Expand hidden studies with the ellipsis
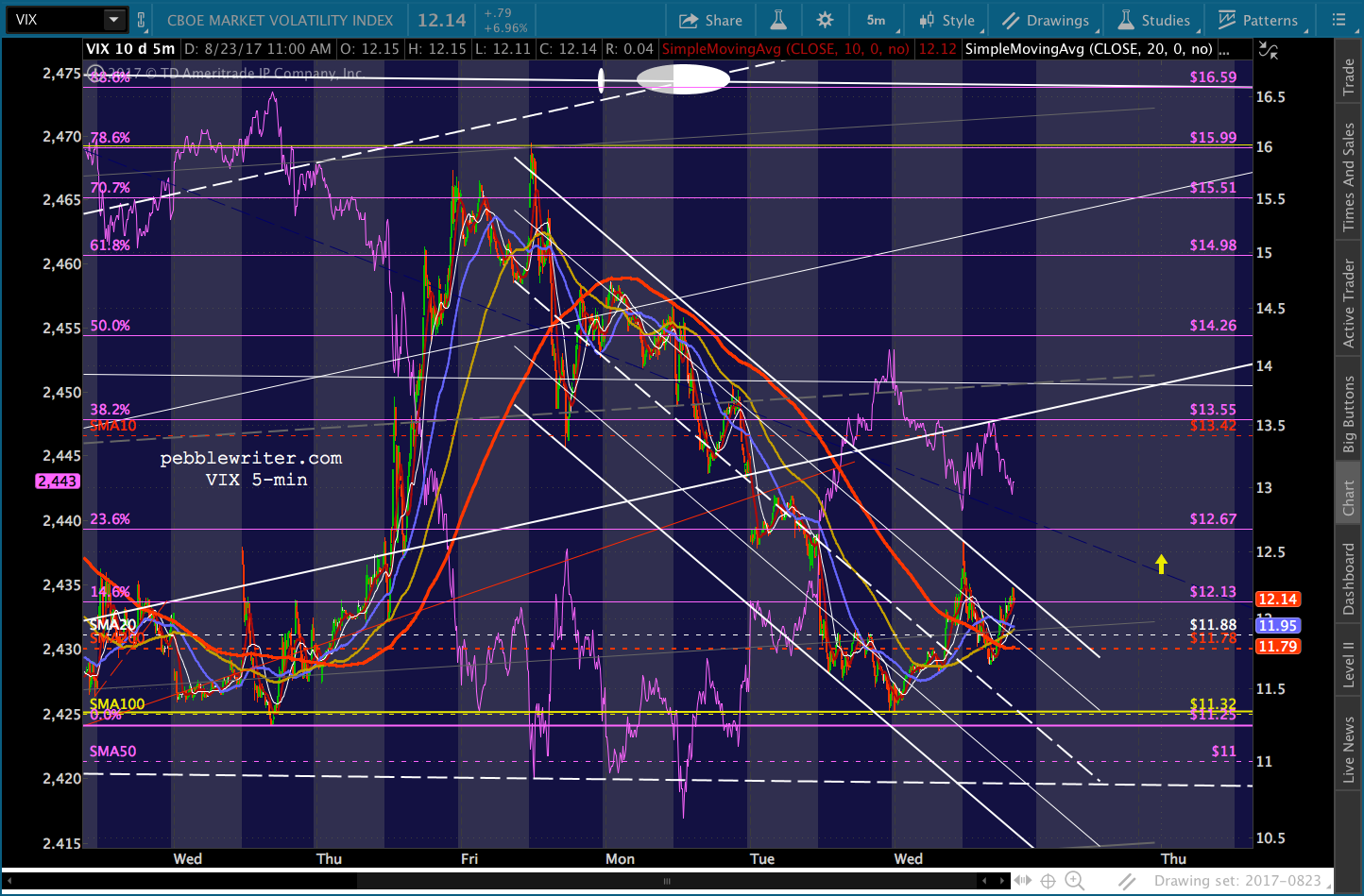This screenshot has width=1364, height=896. point(1224,49)
